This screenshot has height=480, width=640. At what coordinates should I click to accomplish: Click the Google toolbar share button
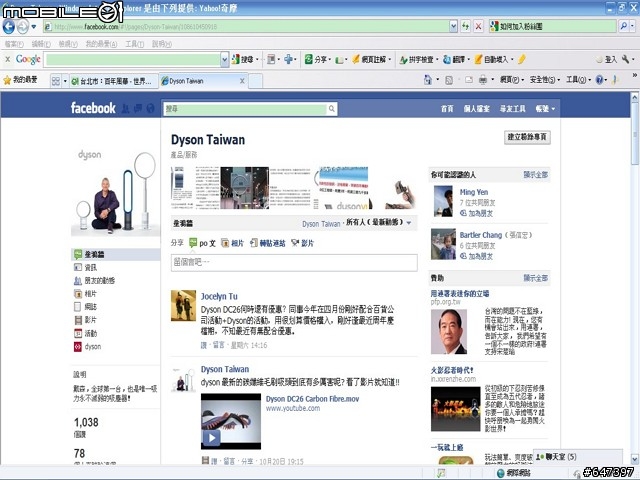[x=317, y=60]
